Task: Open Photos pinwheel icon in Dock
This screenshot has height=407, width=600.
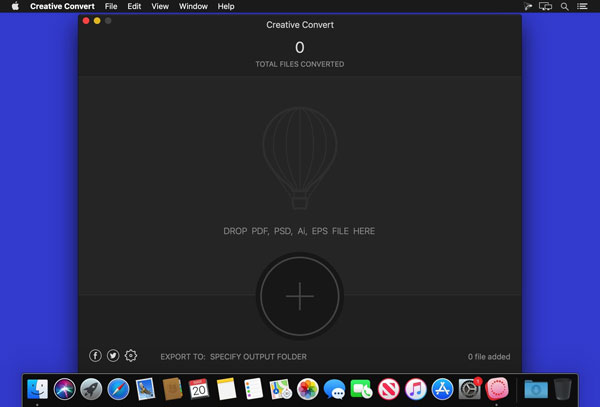Action: [308, 389]
